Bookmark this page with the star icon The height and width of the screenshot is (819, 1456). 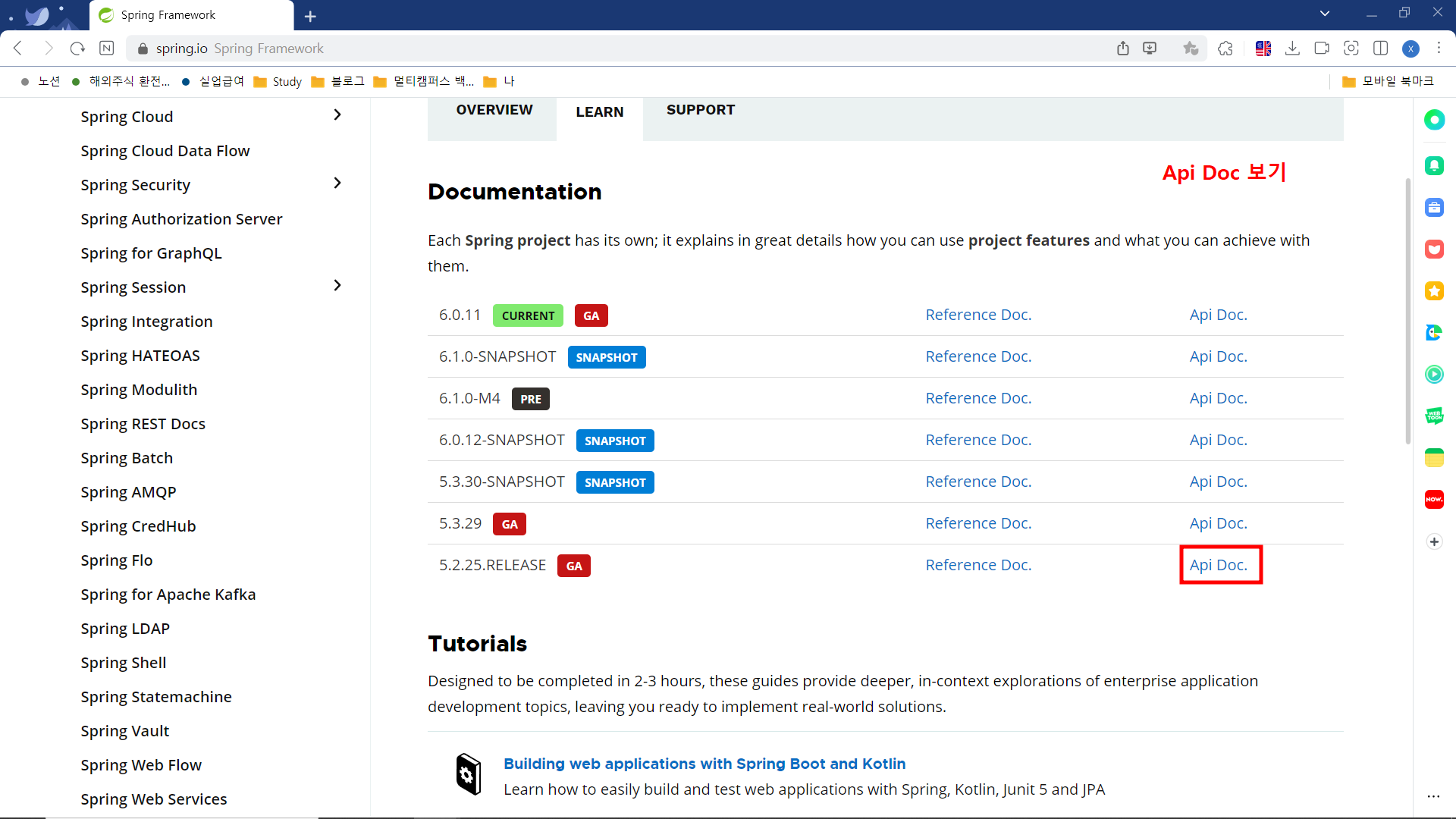[x=1191, y=49]
